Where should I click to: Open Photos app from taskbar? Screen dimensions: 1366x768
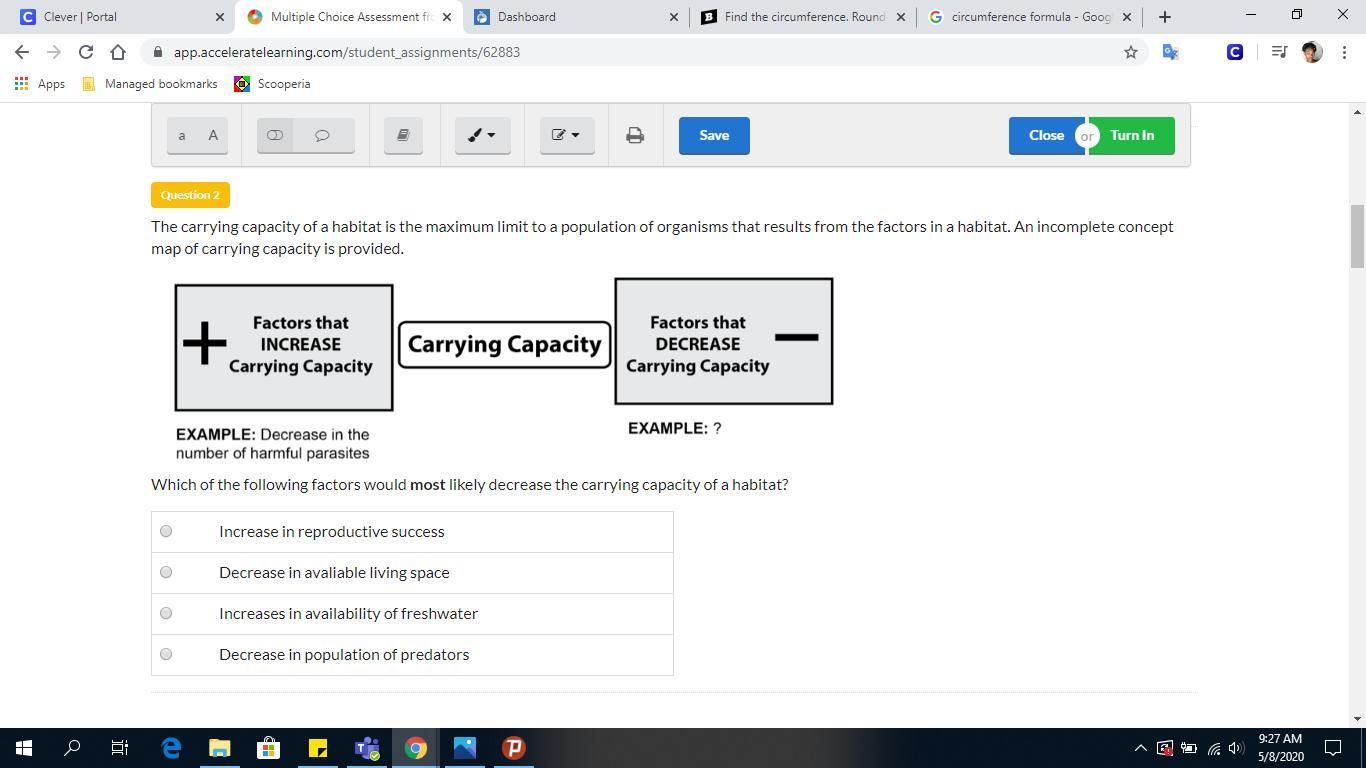click(465, 748)
